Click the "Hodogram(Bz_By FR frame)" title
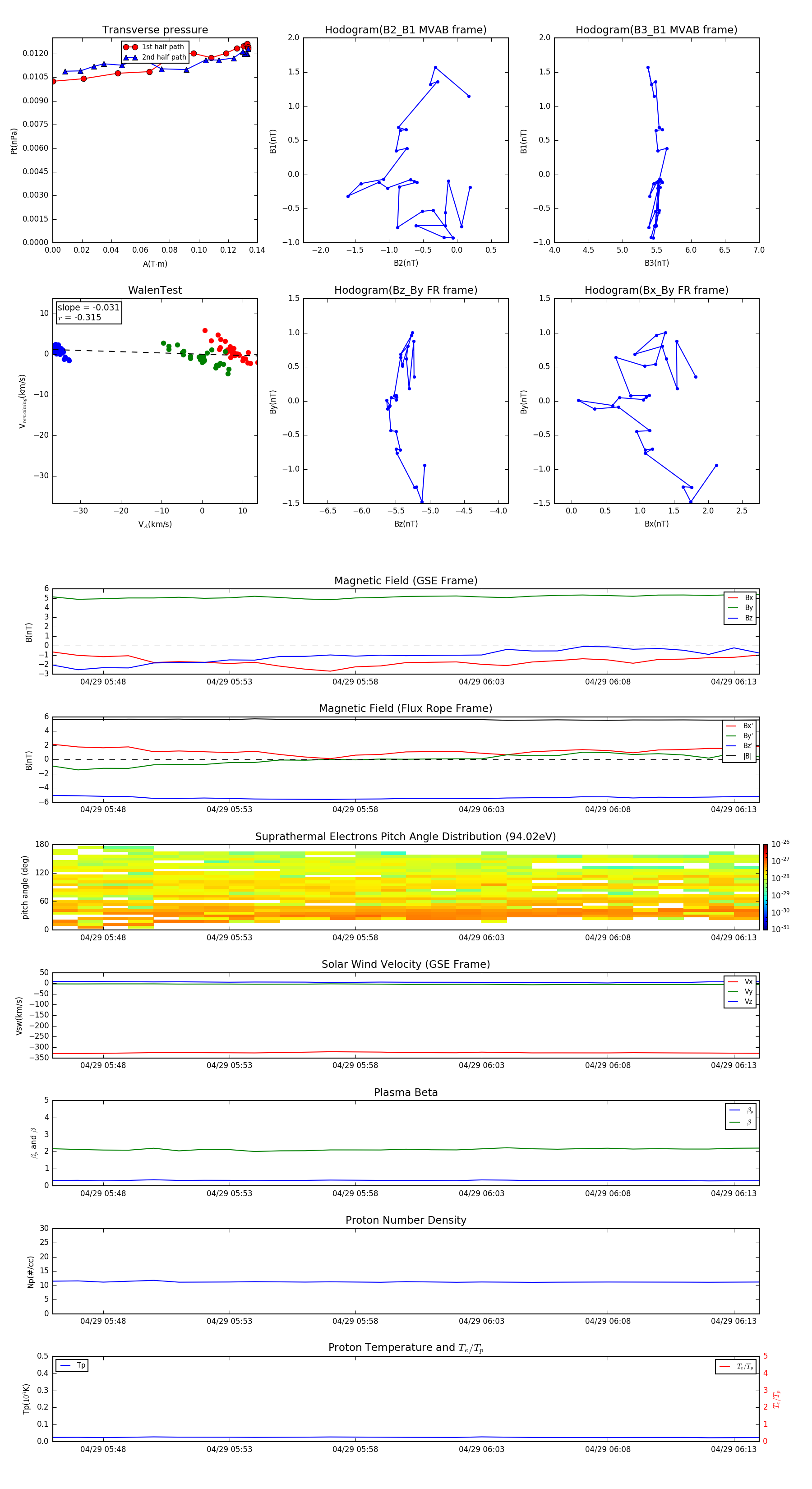The image size is (812, 1489). click(406, 290)
